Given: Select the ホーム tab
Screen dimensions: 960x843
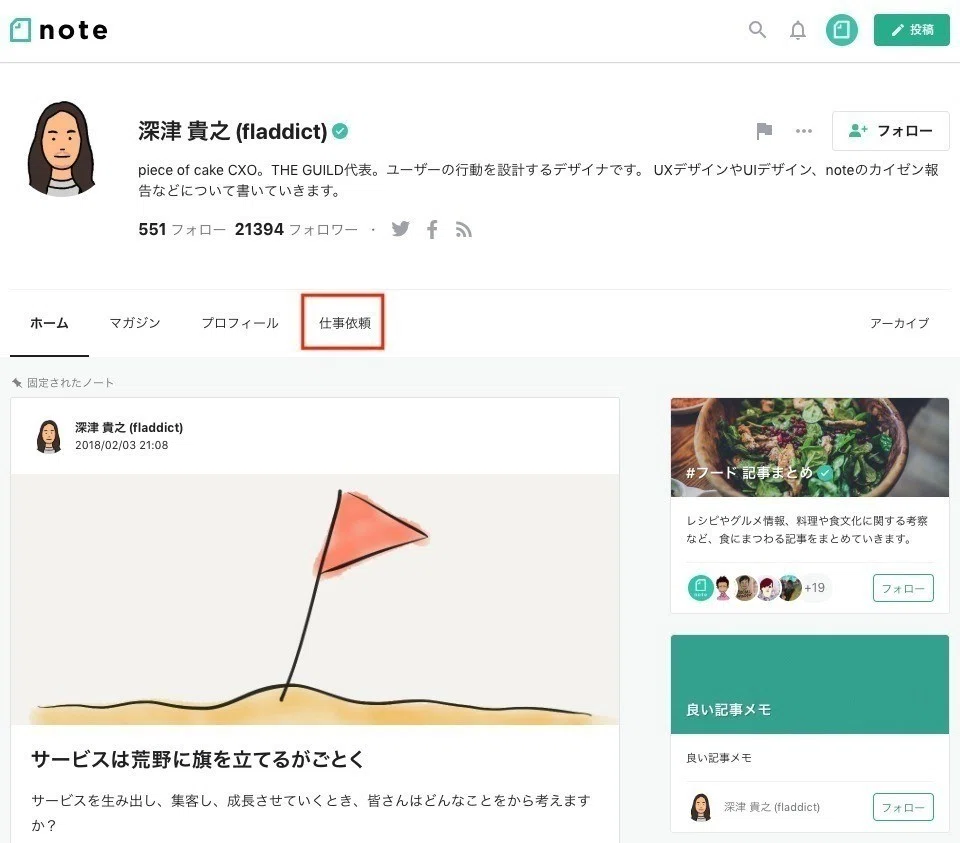Looking at the screenshot, I should 49,323.
